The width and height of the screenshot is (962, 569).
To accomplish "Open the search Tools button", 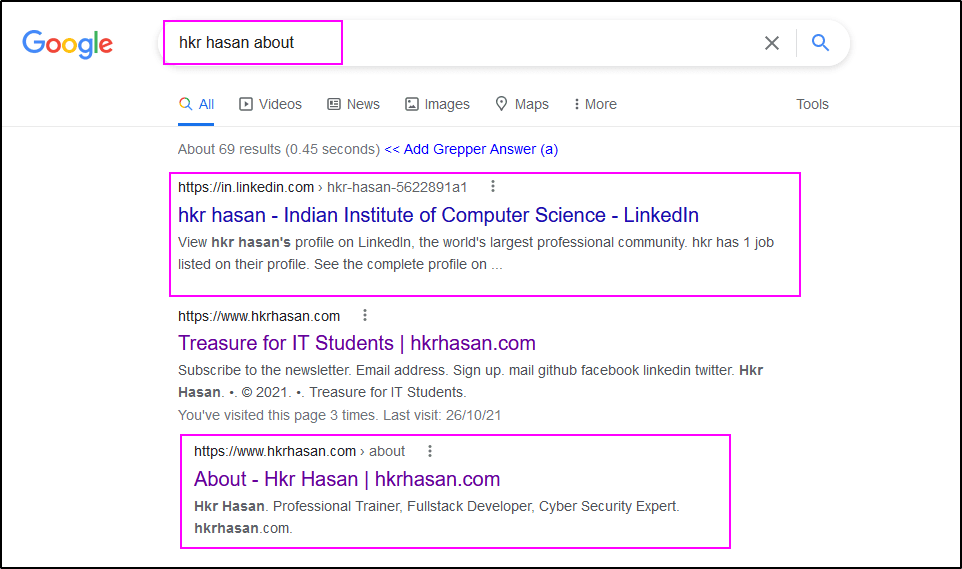I will coord(812,104).
